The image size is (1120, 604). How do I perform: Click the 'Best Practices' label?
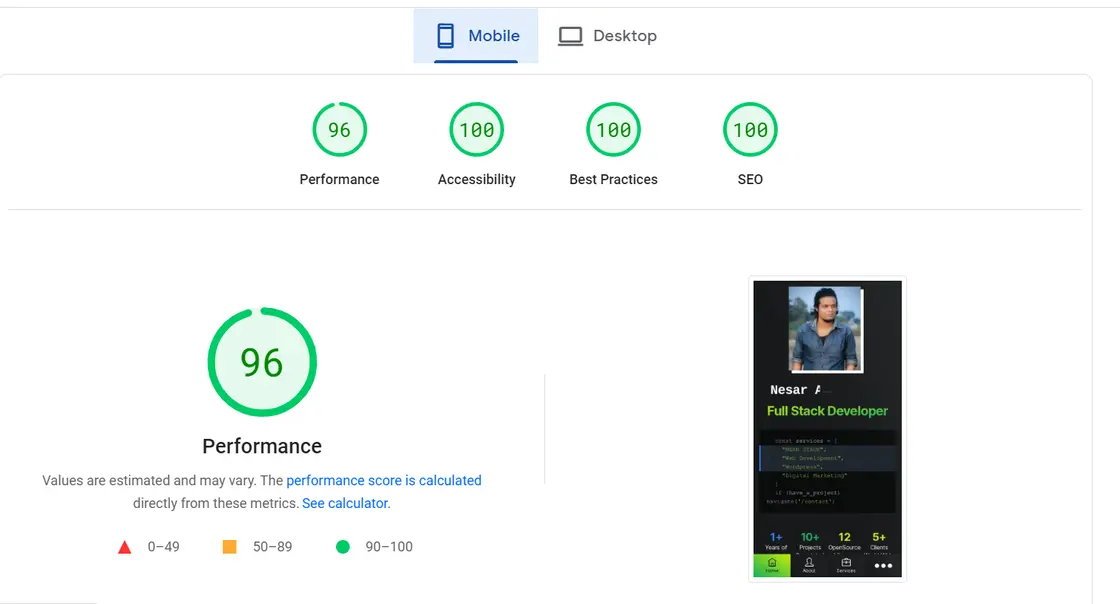tap(614, 179)
